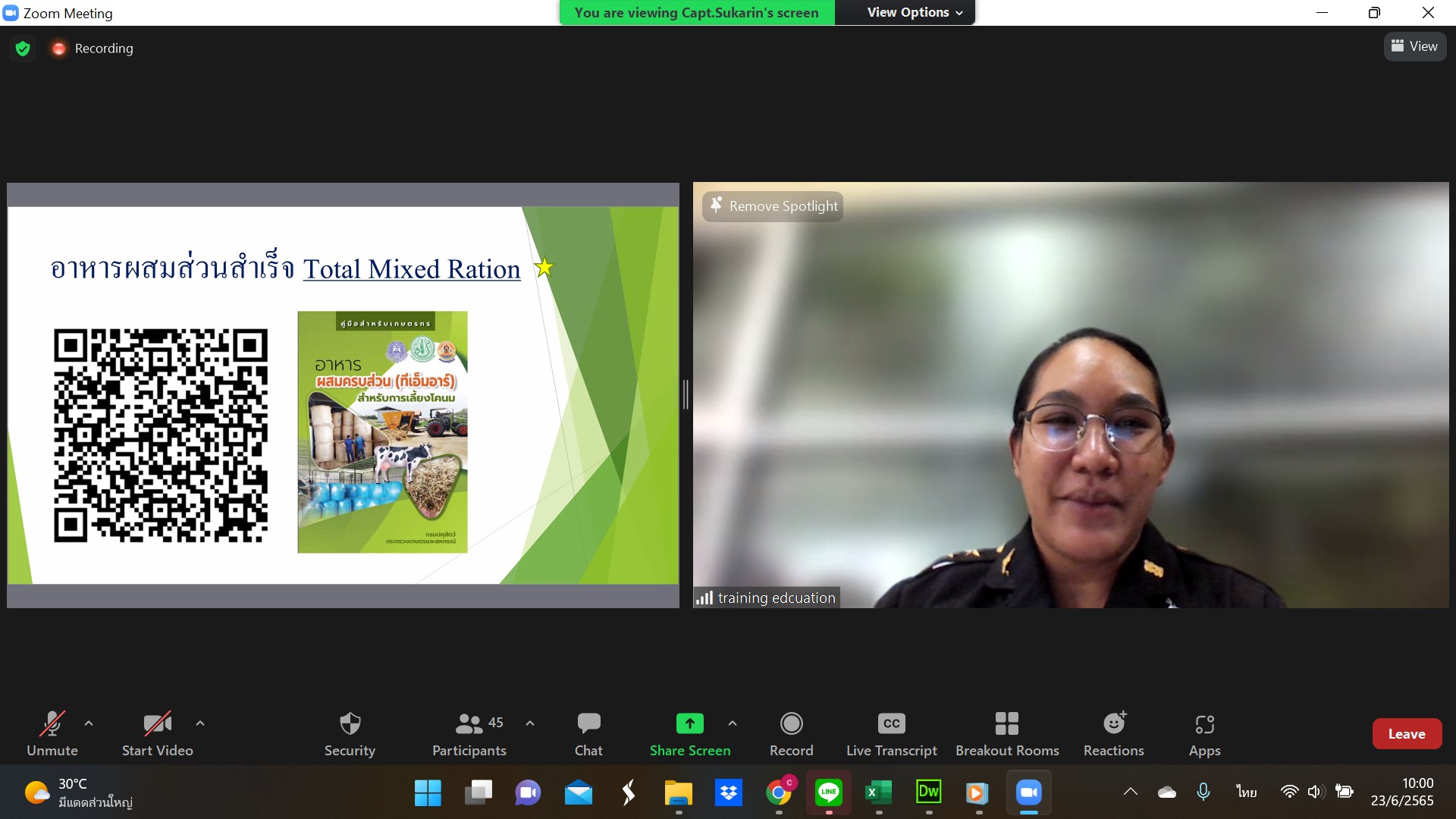The image size is (1456, 819).
Task: Open Live Transcript CC settings
Action: coord(892,733)
